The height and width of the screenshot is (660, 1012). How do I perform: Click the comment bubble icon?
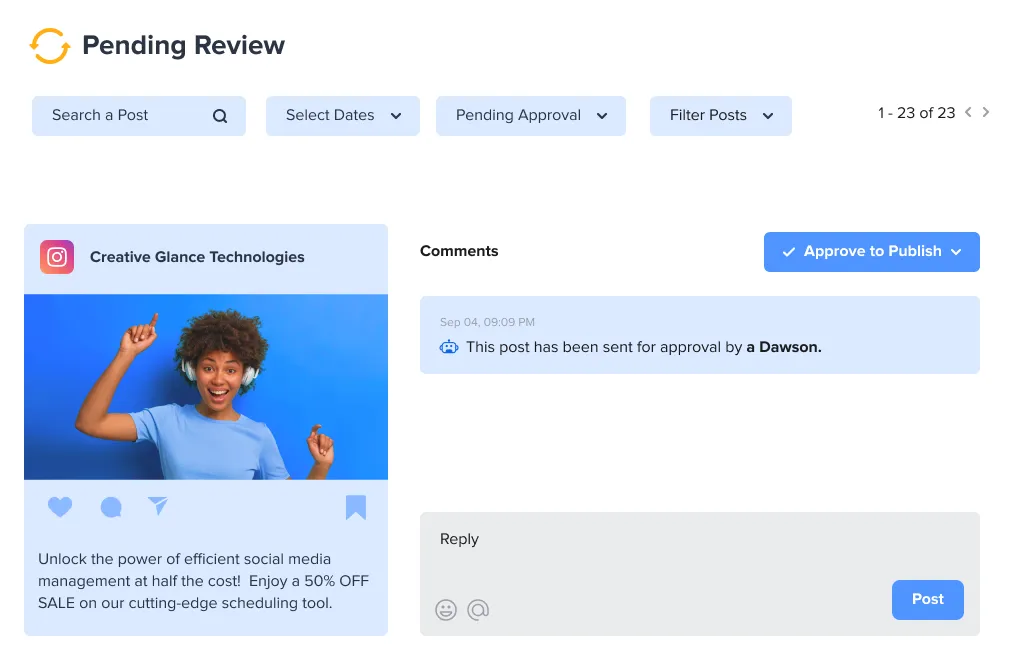[111, 508]
